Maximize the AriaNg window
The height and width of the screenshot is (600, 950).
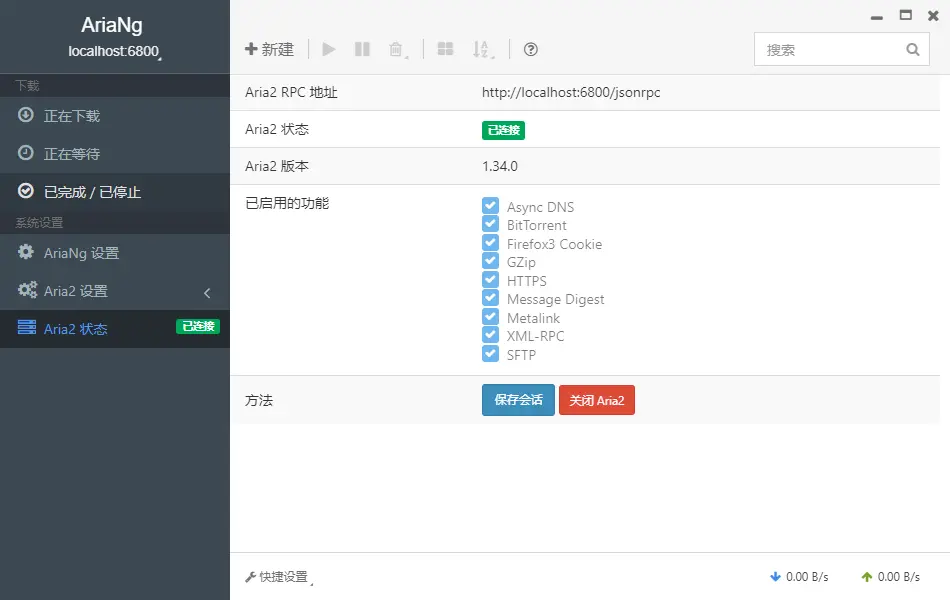click(x=906, y=15)
